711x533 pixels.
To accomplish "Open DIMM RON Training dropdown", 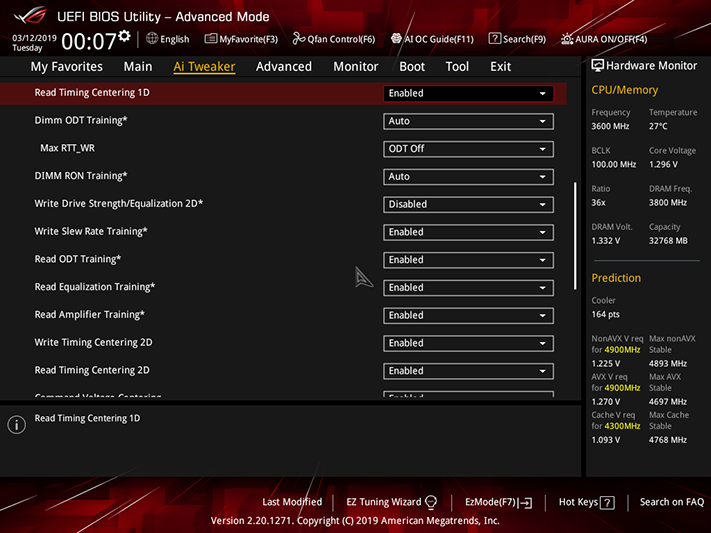I will (x=468, y=176).
